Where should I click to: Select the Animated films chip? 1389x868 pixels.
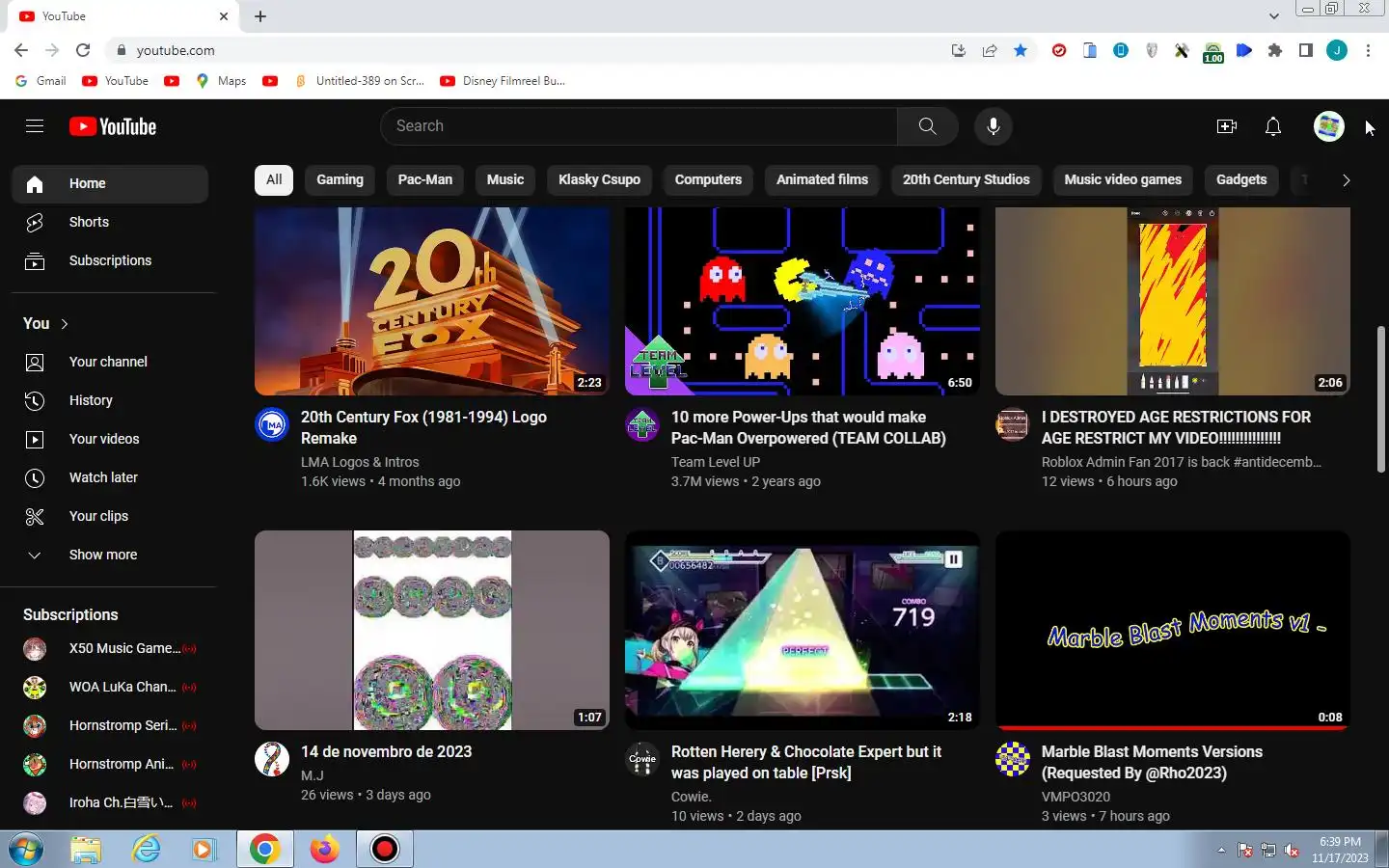[822, 179]
